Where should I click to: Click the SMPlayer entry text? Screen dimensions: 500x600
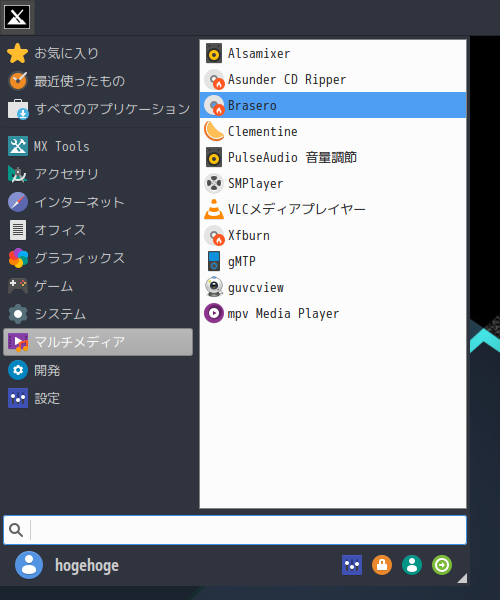tap(256, 183)
